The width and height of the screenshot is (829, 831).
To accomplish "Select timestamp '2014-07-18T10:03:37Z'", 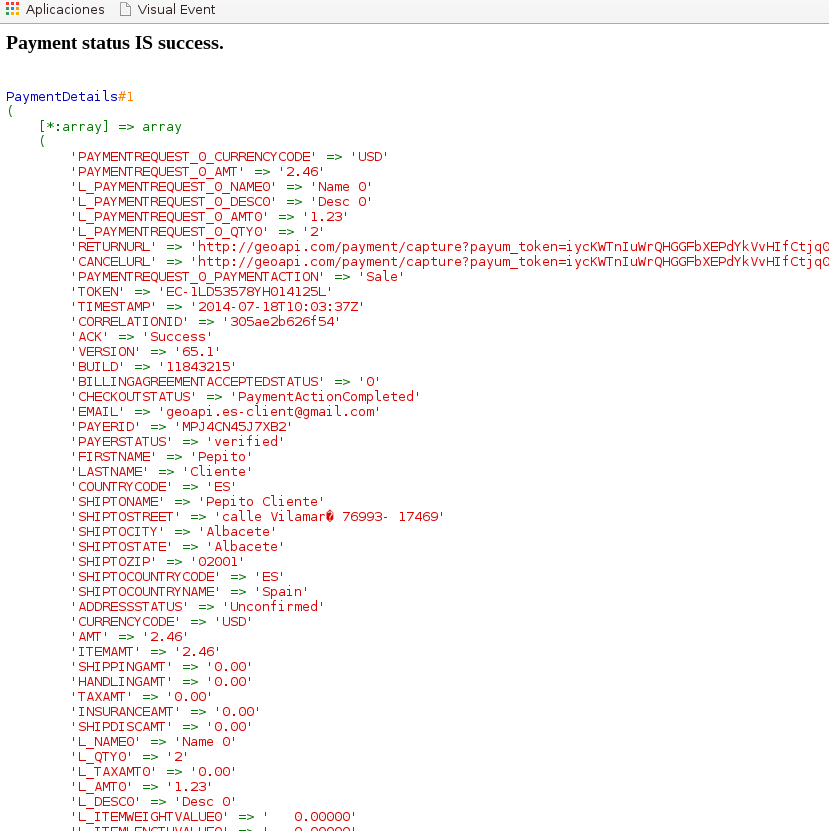I will coord(277,307).
